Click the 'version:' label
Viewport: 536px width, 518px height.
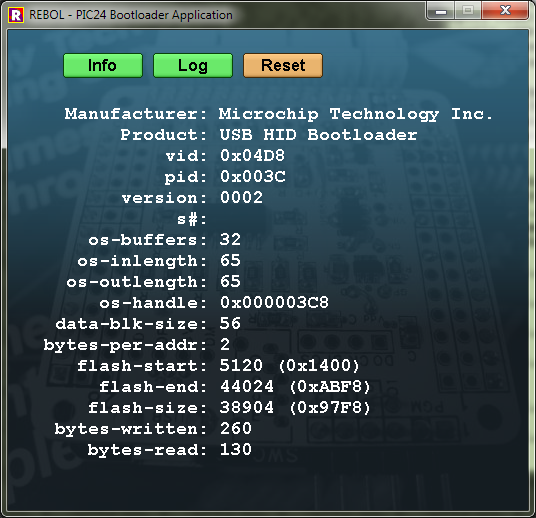(164, 198)
